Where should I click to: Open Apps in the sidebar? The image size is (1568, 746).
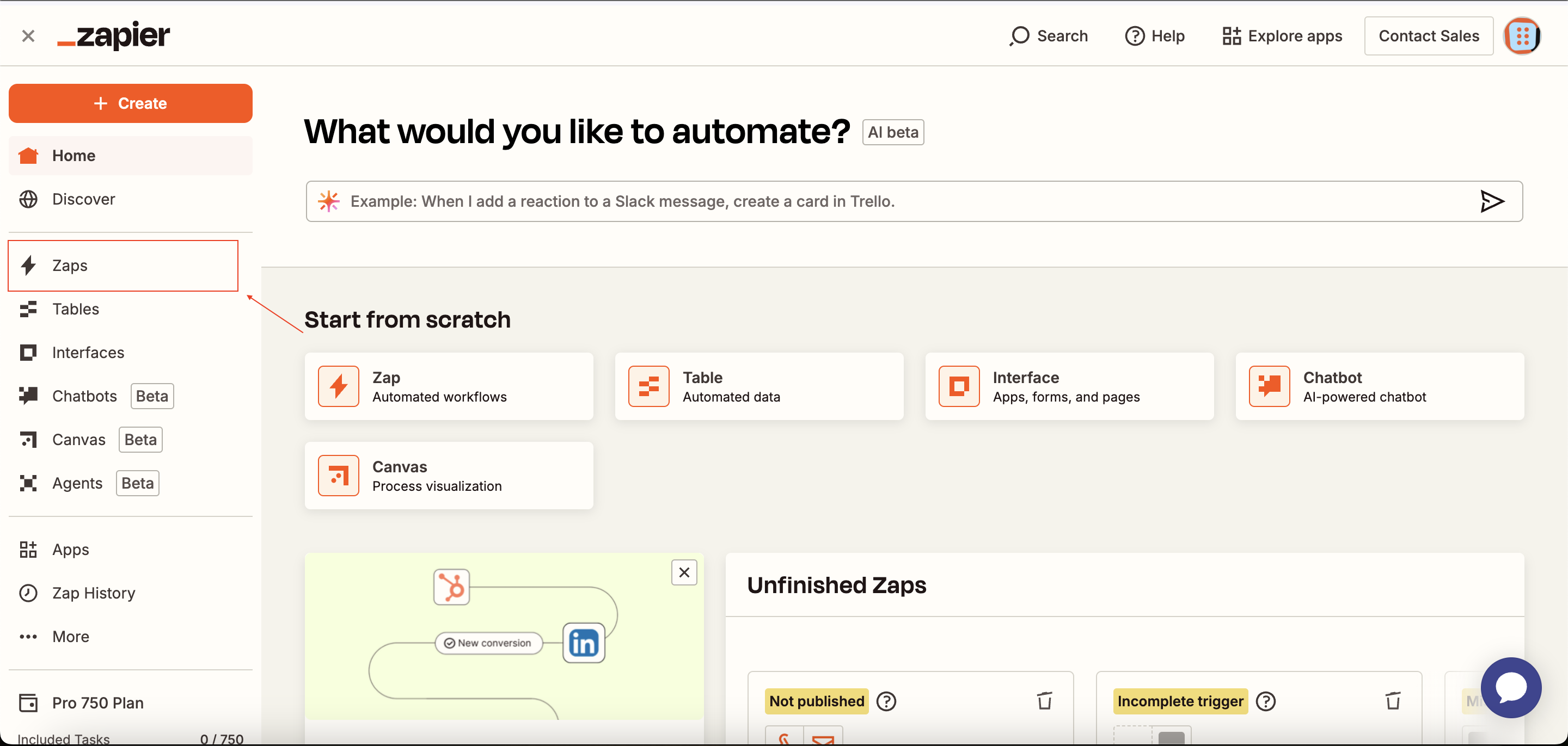(x=130, y=550)
